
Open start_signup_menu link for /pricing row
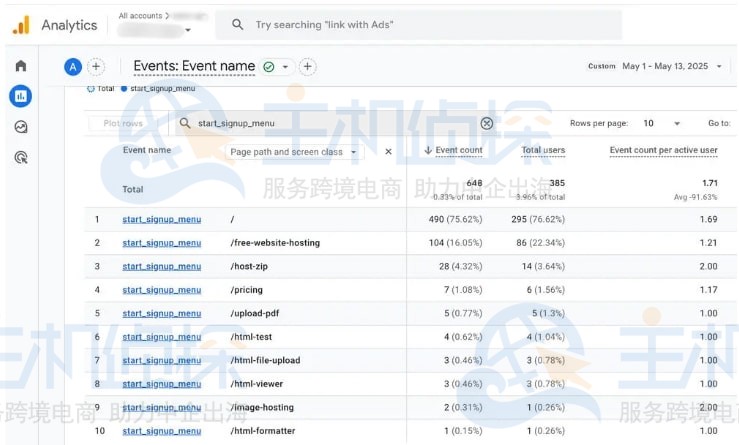162,290
